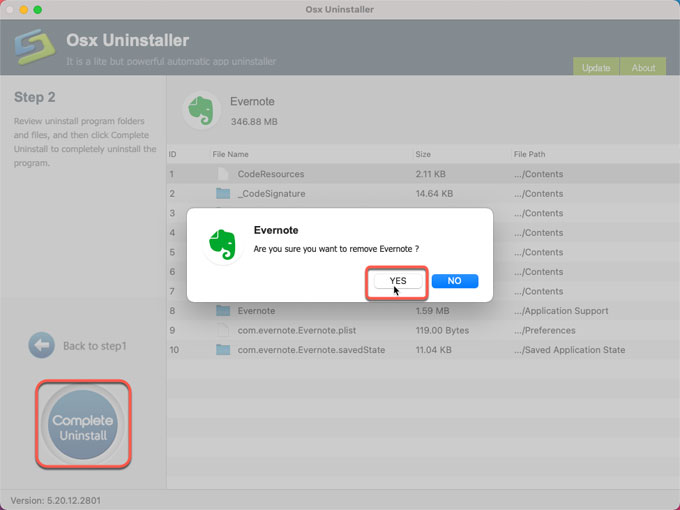Click the 119.00 Bytes size cell
The height and width of the screenshot is (510, 680).
442,330
